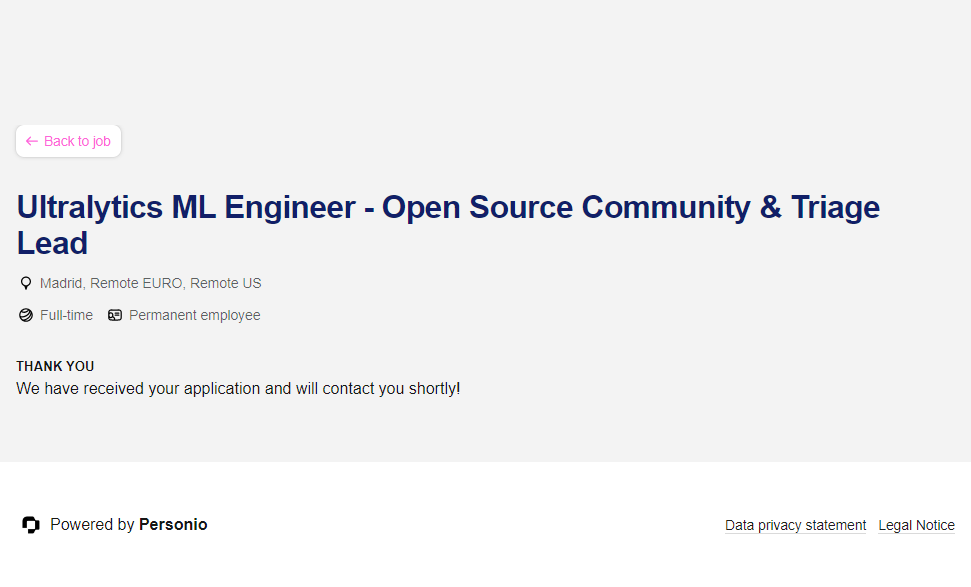
Task: Open the Legal Notice link
Action: click(916, 525)
